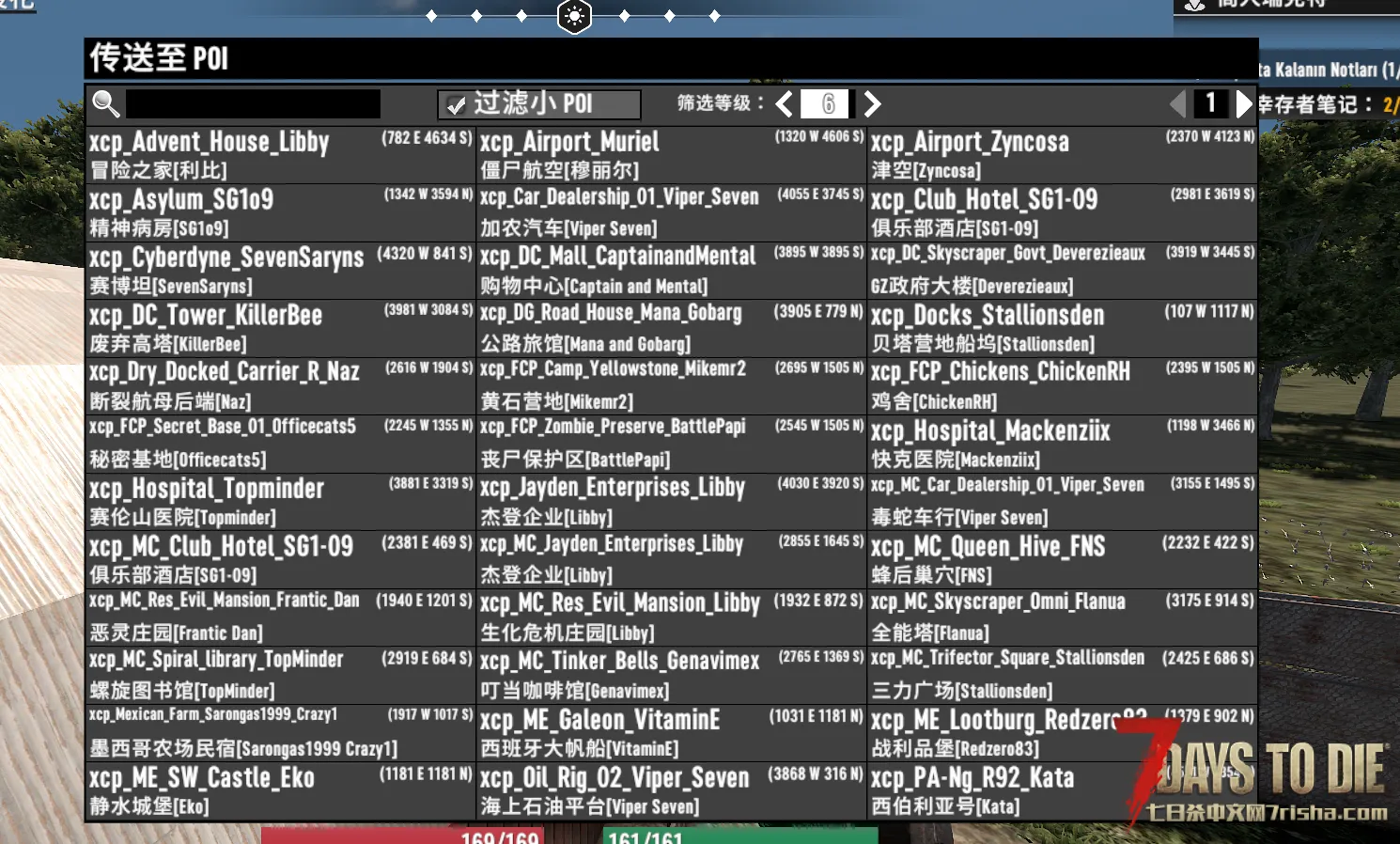Select xcp_Hospital_Topminder POI
The height and width of the screenshot is (844, 1400).
tap(281, 502)
